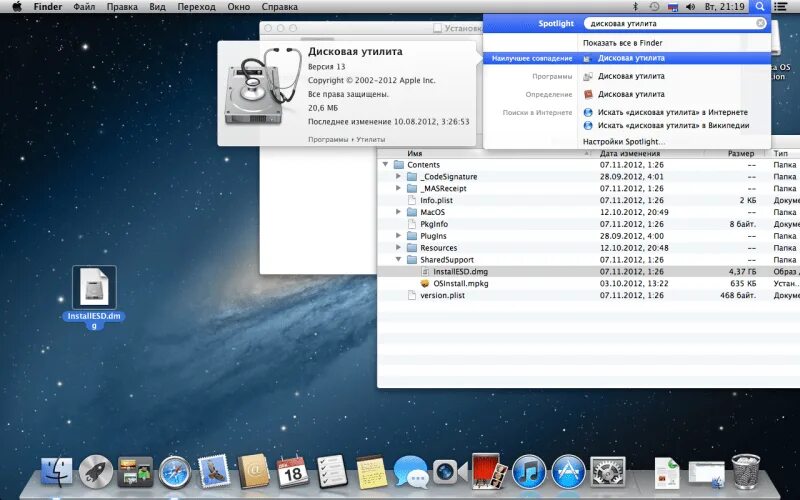Click the Russian flag input source icon
800x500 pixels.
[672, 7]
